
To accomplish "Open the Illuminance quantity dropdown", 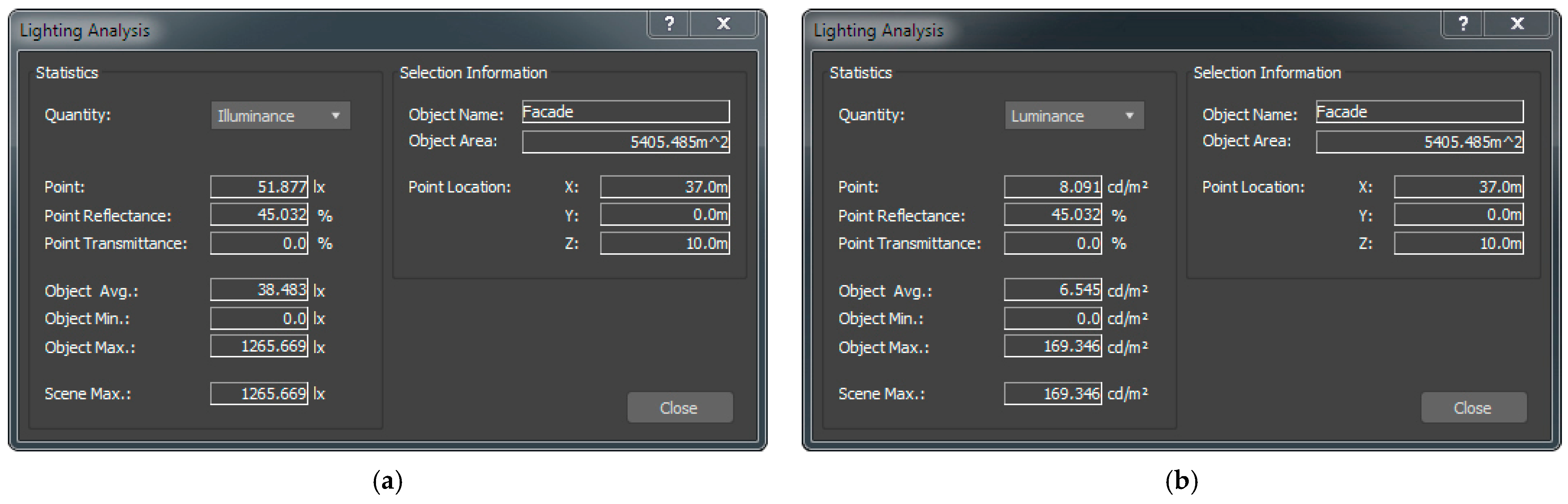I will tap(281, 116).
